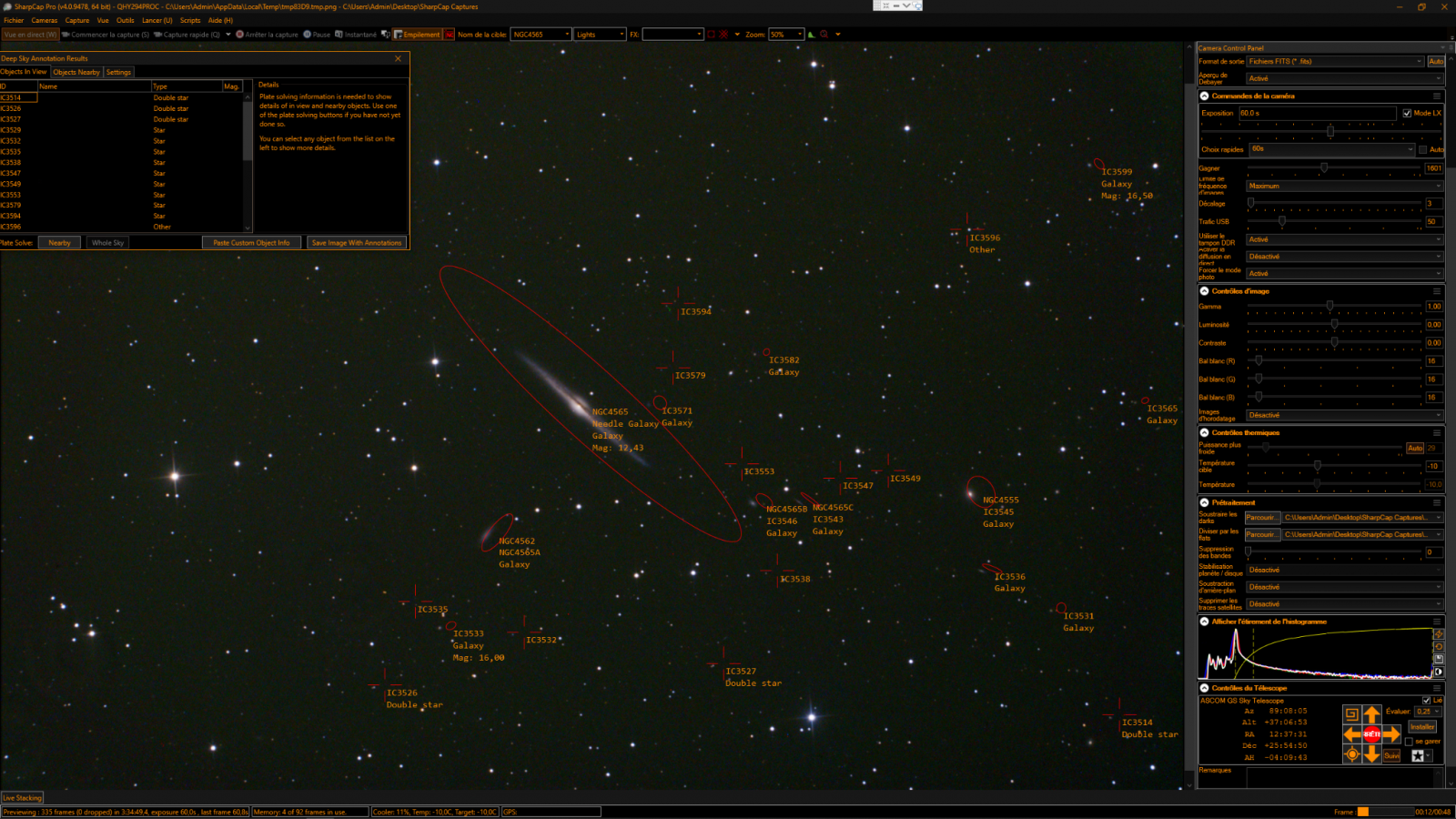Slew telescope with the left arrow
Screen dimensions: 1456x819
click(x=1352, y=734)
